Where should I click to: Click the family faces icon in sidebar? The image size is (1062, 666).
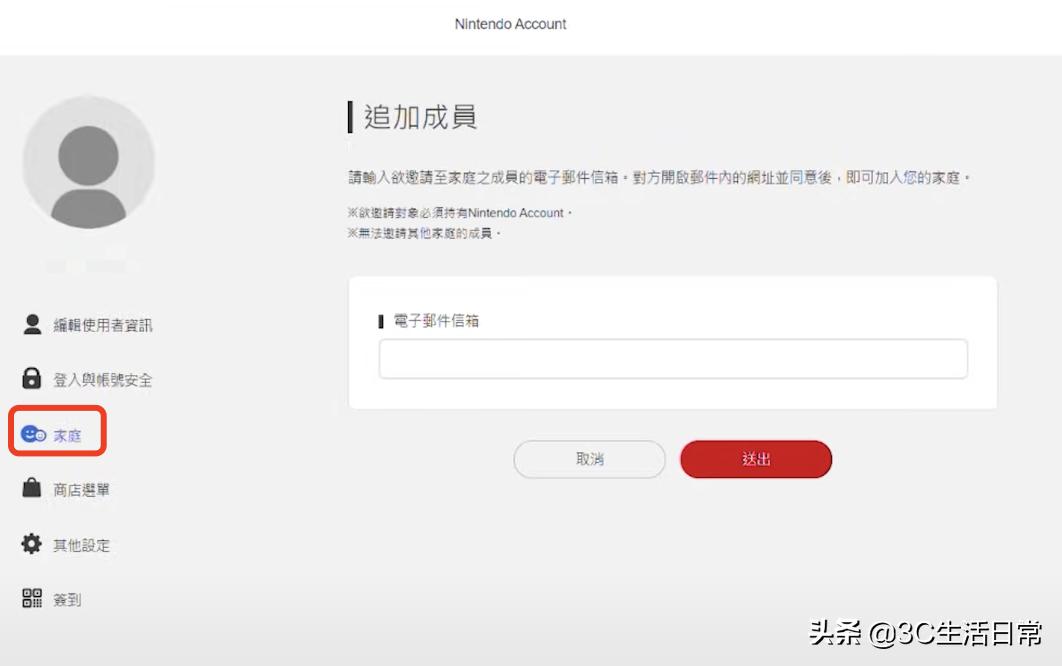pos(32,433)
